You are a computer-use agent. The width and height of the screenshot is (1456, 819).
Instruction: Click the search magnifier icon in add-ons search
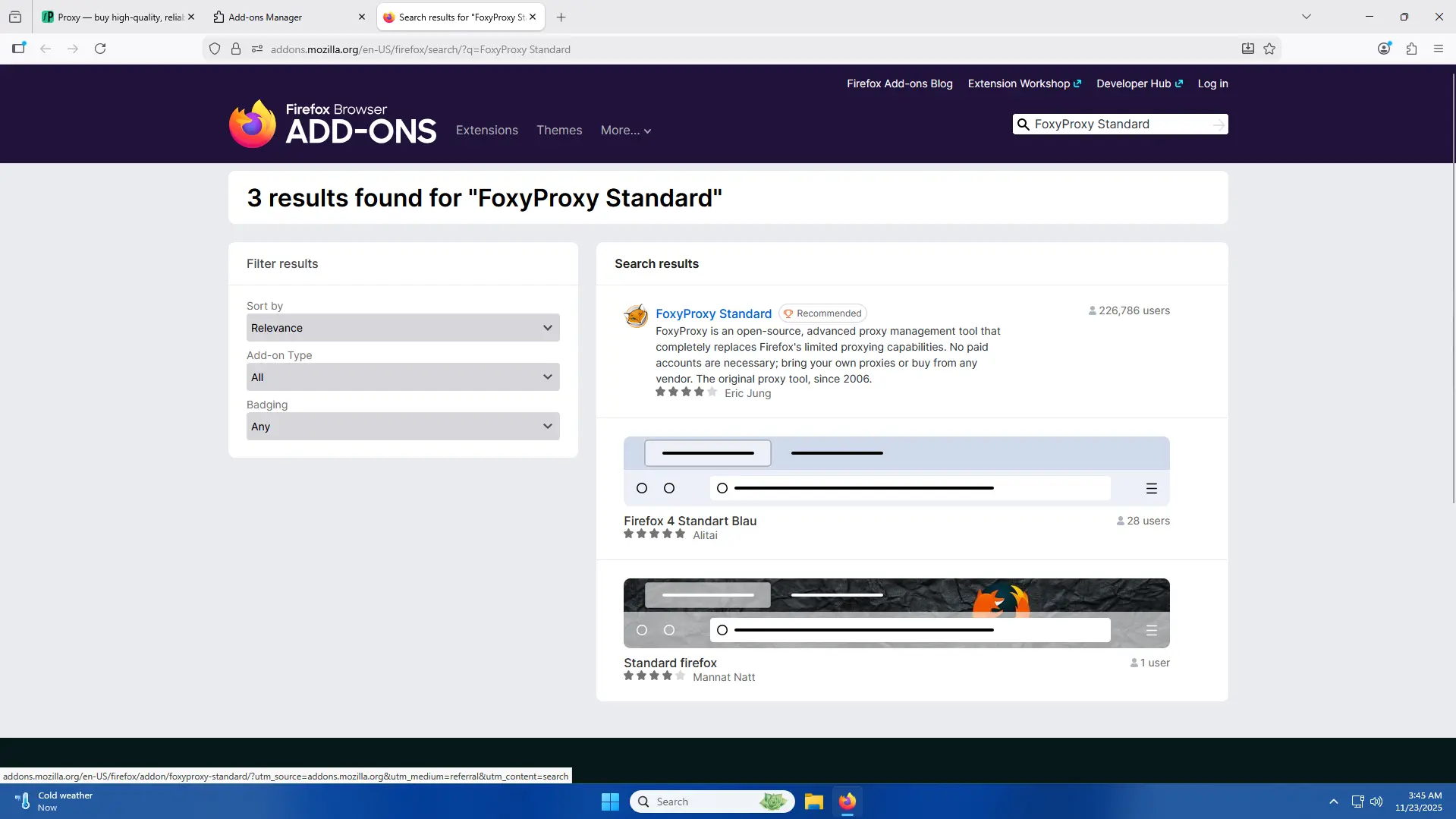click(x=1023, y=124)
